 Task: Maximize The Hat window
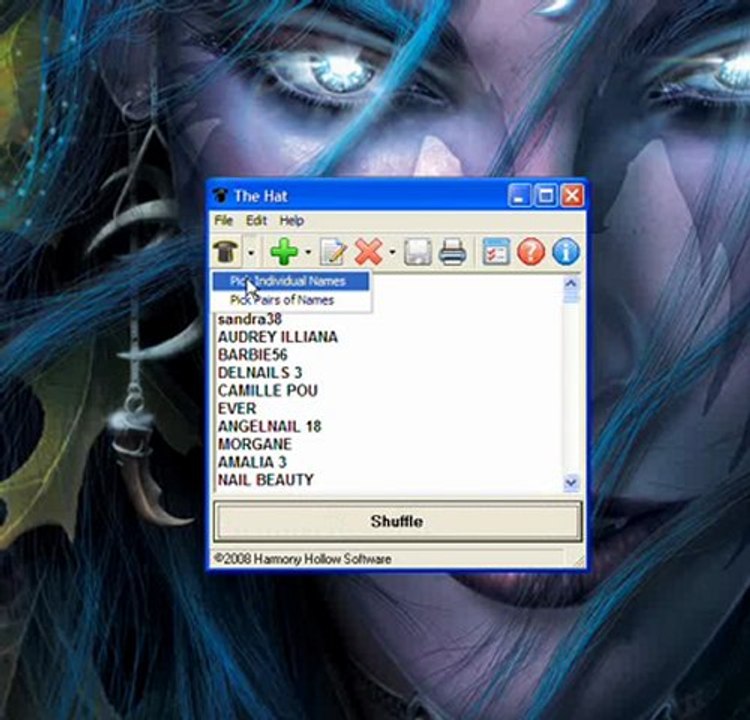coord(546,196)
